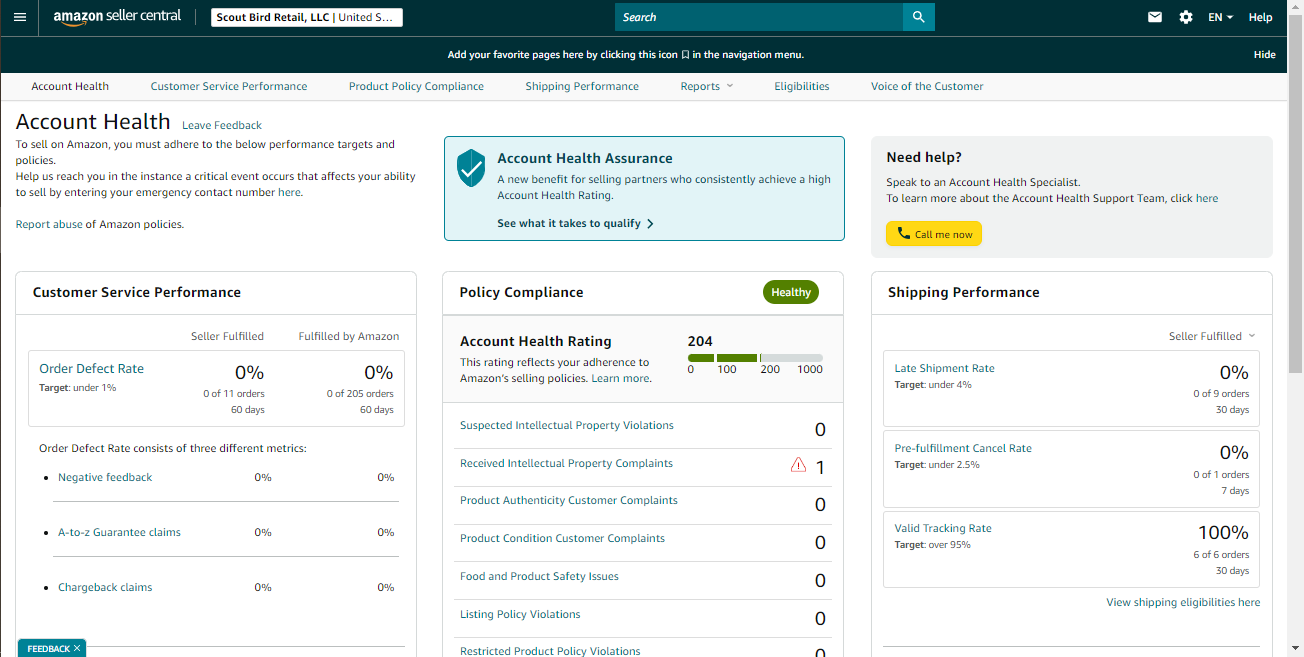
Task: Expand See what it takes to qualify
Action: (x=575, y=223)
